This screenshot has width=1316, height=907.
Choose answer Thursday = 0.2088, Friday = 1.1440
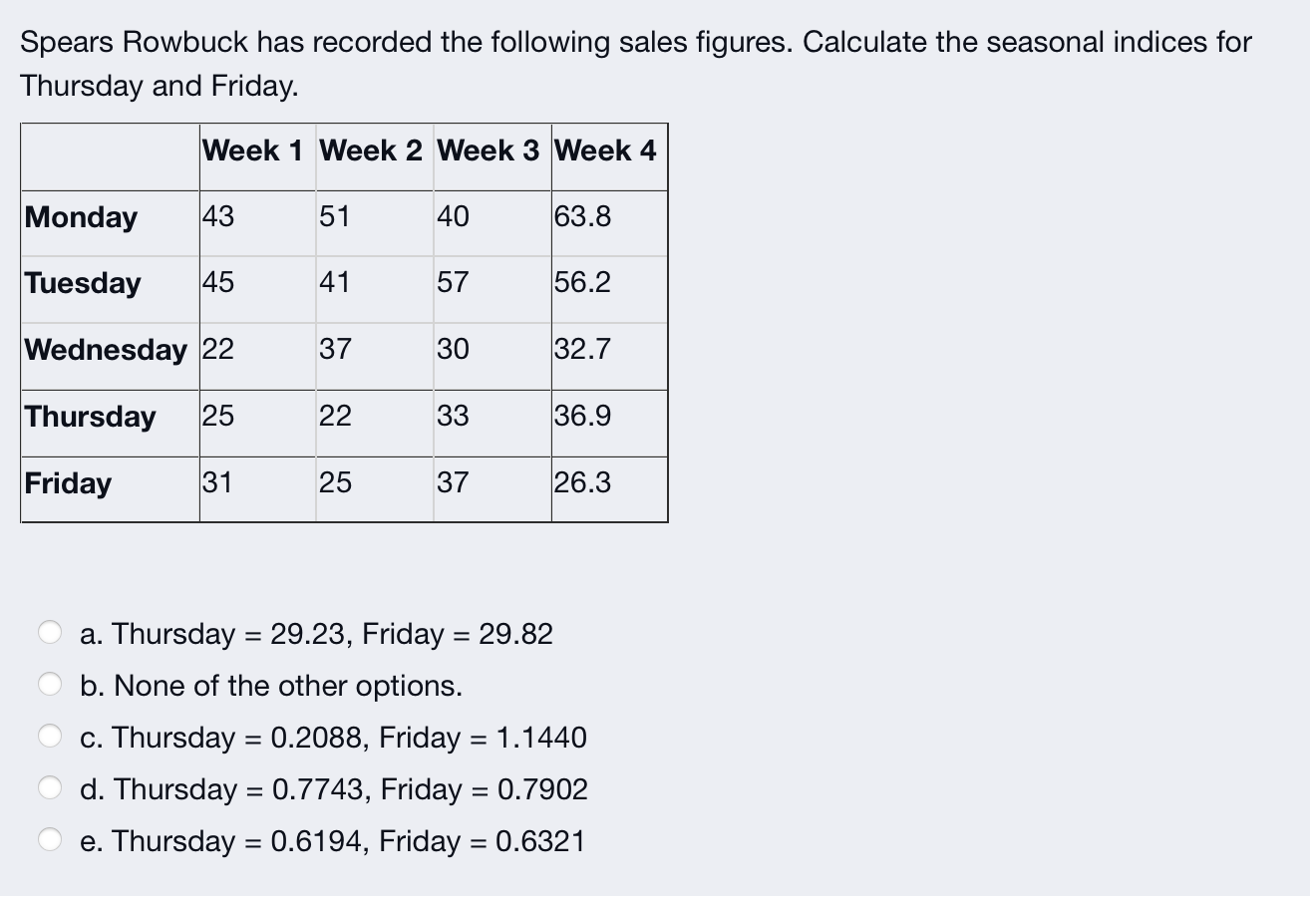pyautogui.click(x=334, y=738)
